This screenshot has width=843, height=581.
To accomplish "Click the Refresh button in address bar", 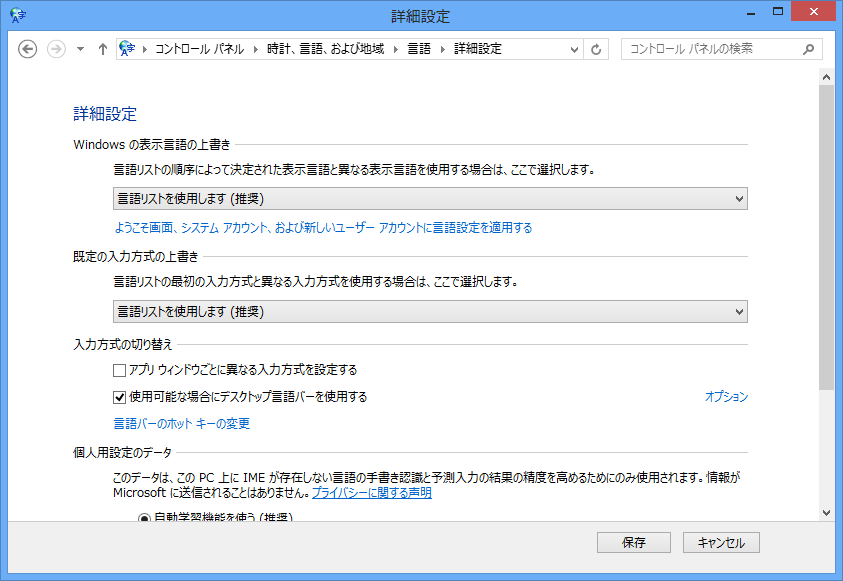I will (x=597, y=49).
